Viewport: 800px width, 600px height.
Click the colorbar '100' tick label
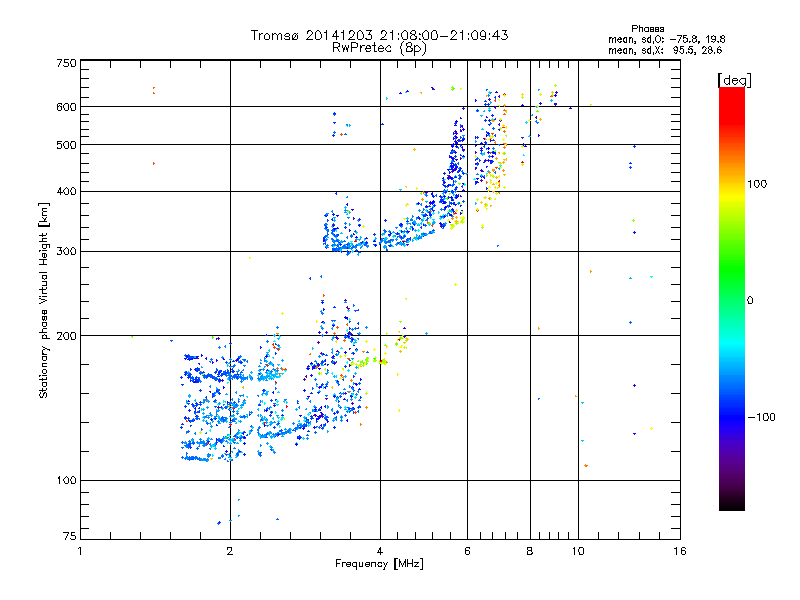coord(757,184)
